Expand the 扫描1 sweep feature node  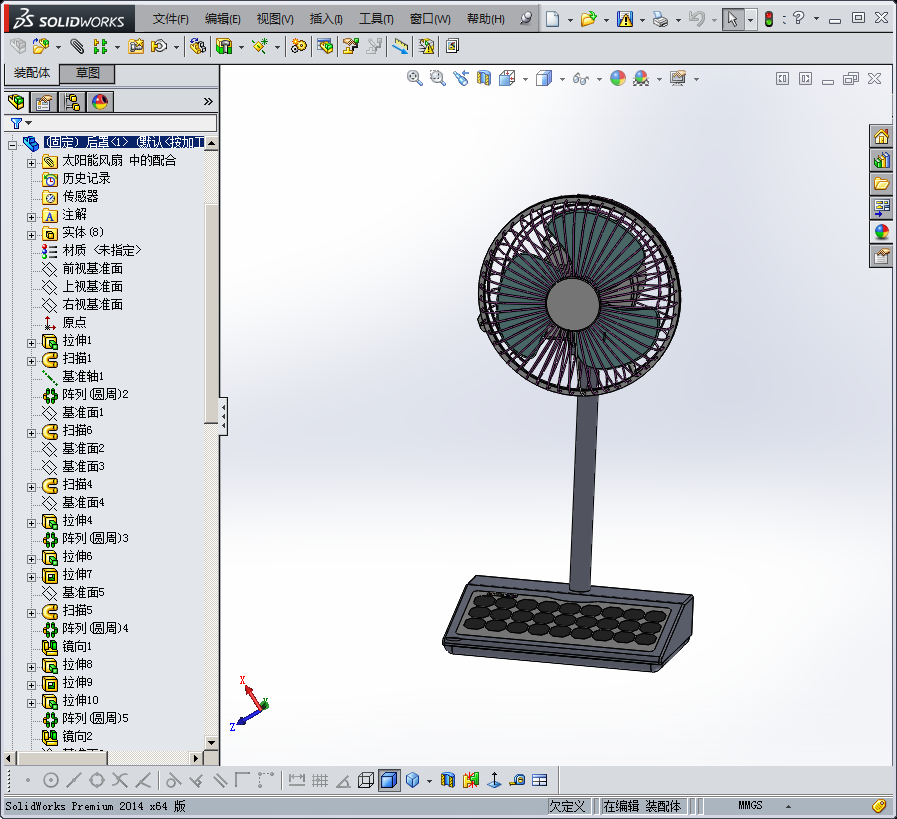click(31, 361)
